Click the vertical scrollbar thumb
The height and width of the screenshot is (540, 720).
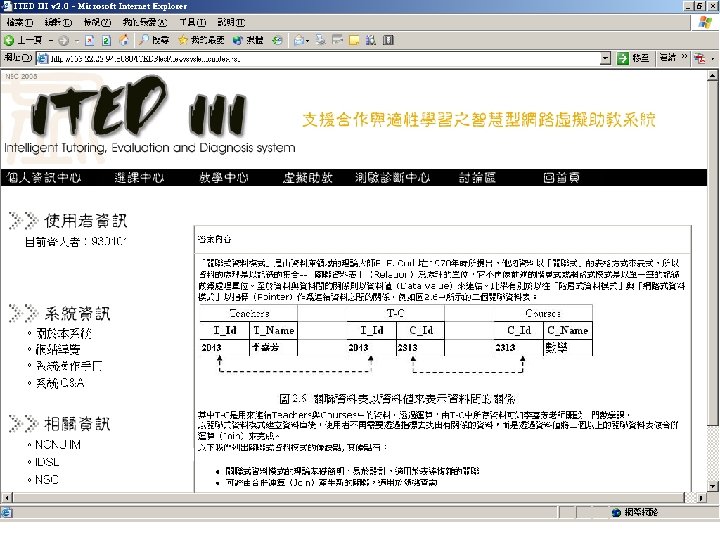712,253
